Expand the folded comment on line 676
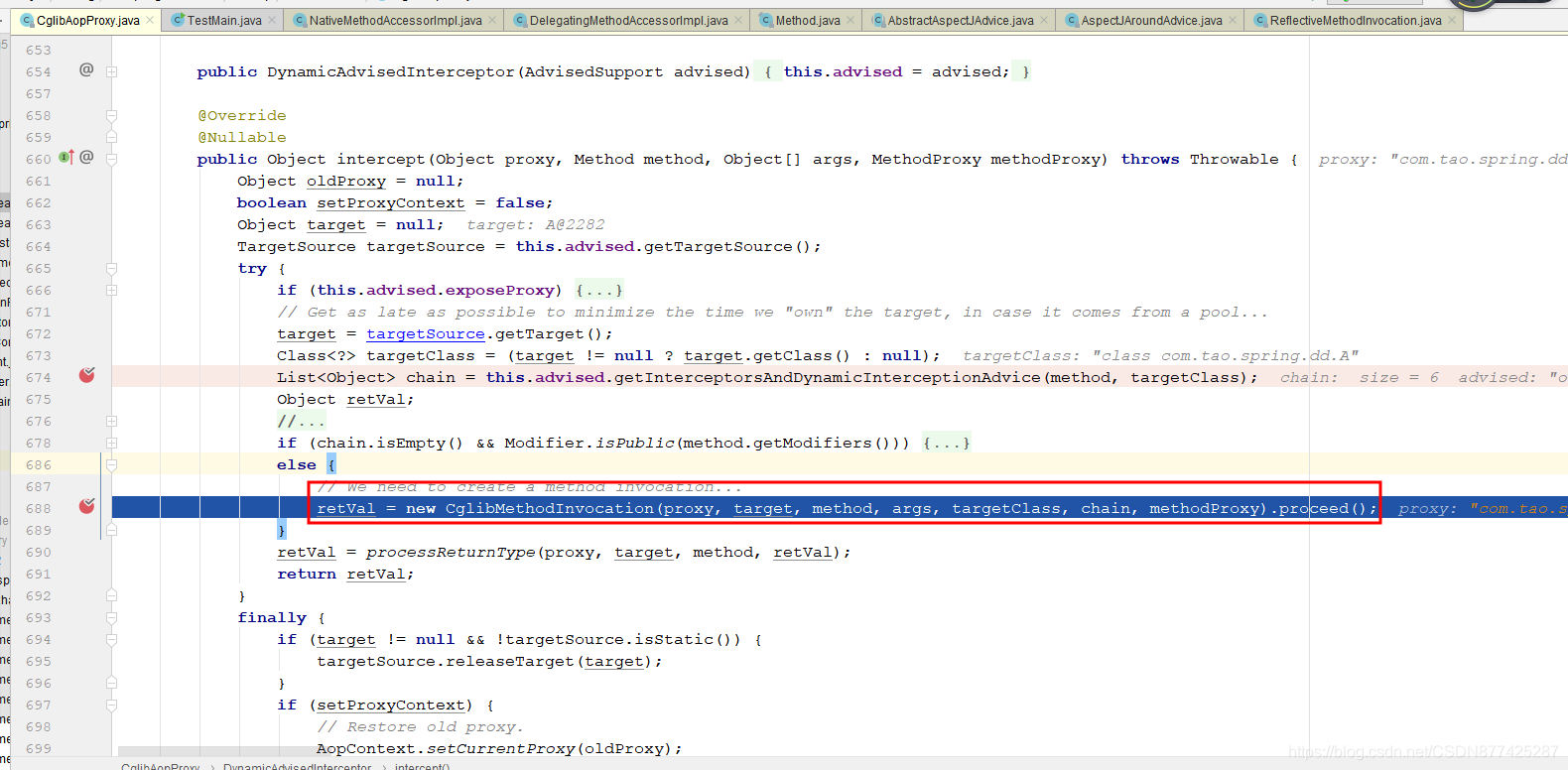Screen dimensions: 1568x770 [112, 421]
